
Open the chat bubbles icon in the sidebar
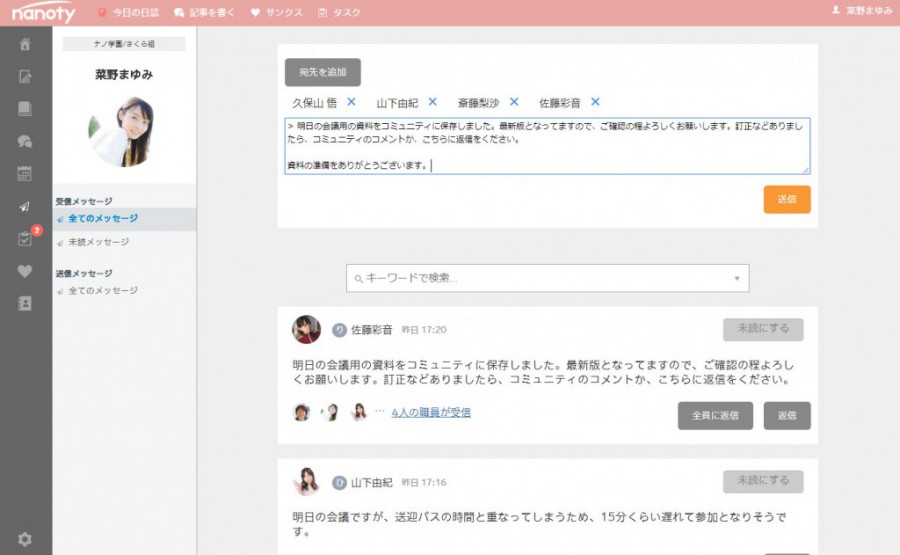pos(25,141)
